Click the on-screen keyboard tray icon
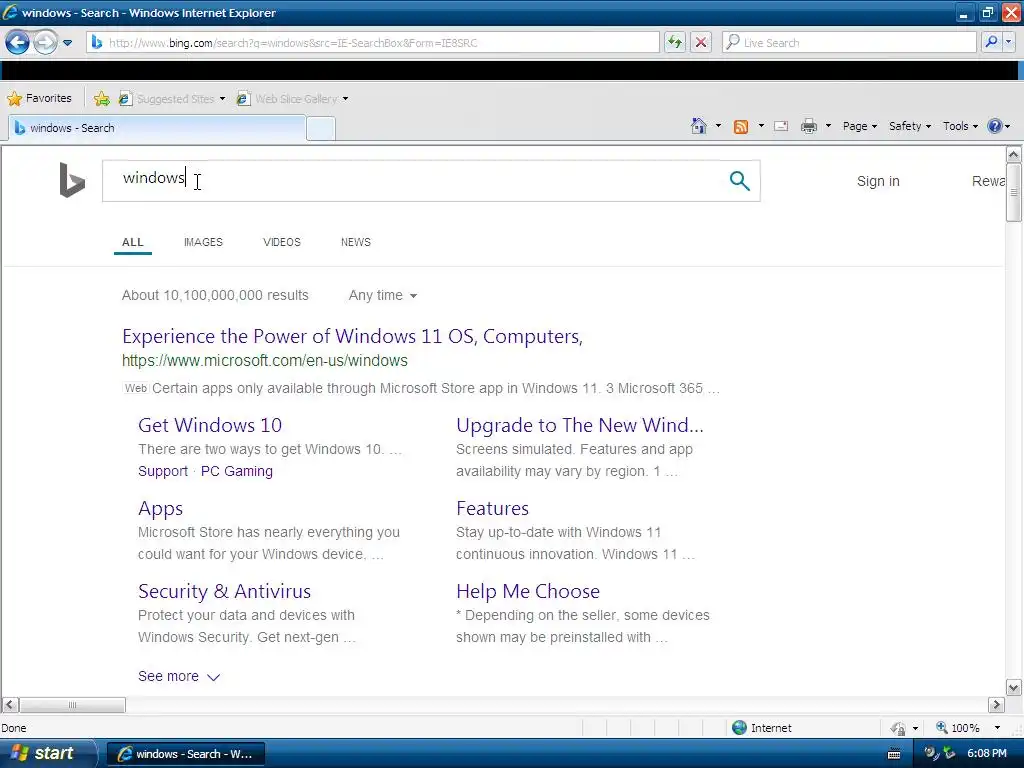This screenshot has width=1024, height=768. coord(894,754)
